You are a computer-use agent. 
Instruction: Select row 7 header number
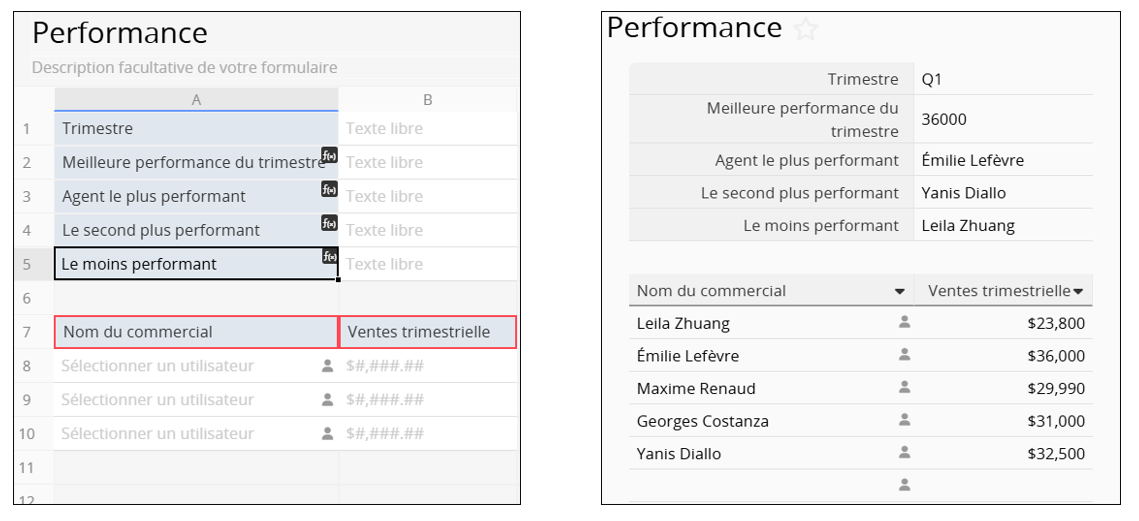coord(27,332)
